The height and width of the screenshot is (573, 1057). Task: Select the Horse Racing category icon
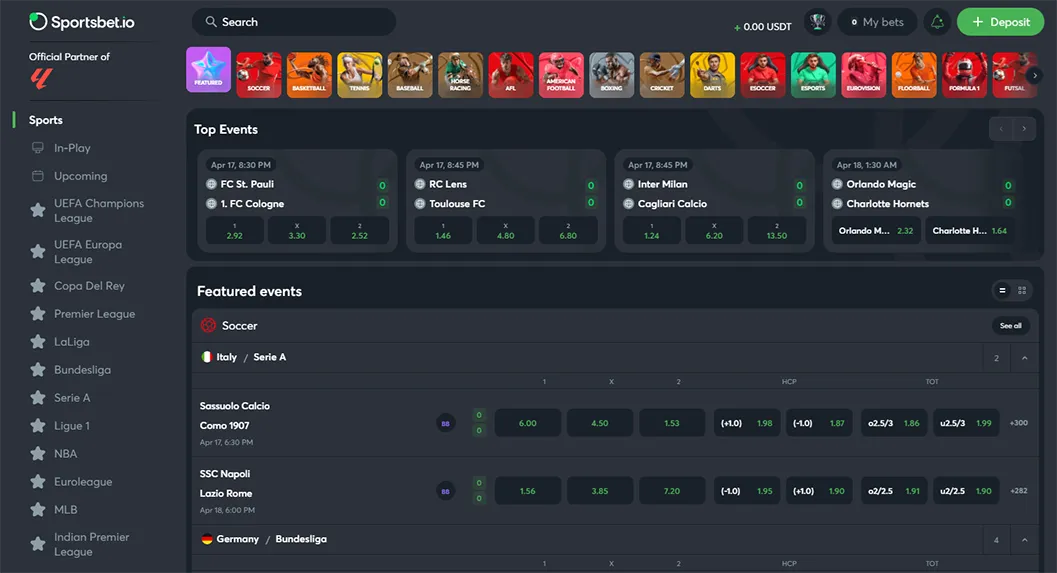pyautogui.click(x=460, y=75)
